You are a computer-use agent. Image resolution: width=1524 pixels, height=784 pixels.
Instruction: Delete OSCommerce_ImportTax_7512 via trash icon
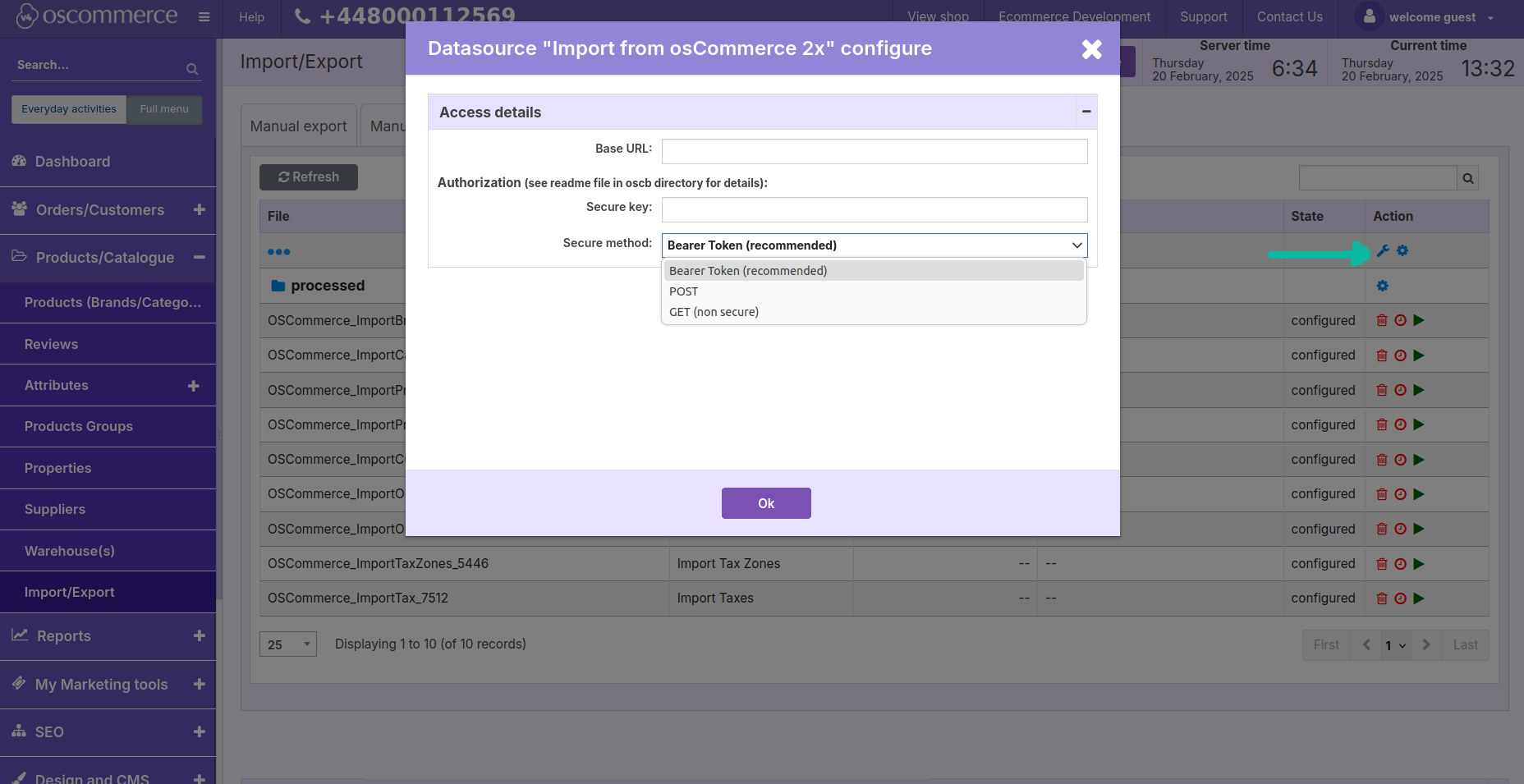[x=1382, y=598]
